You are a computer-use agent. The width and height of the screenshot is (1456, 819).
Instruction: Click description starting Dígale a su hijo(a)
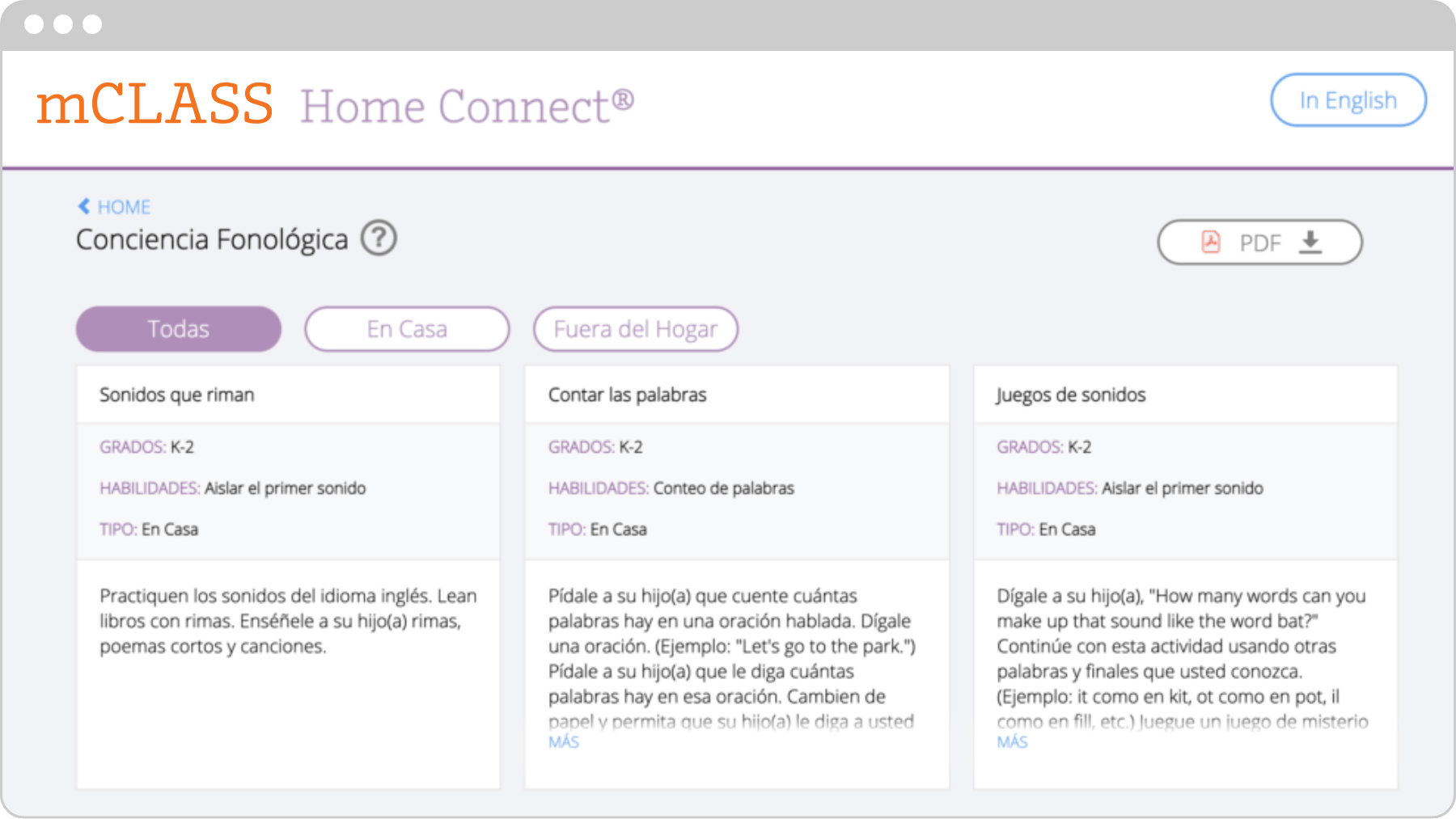1183,658
